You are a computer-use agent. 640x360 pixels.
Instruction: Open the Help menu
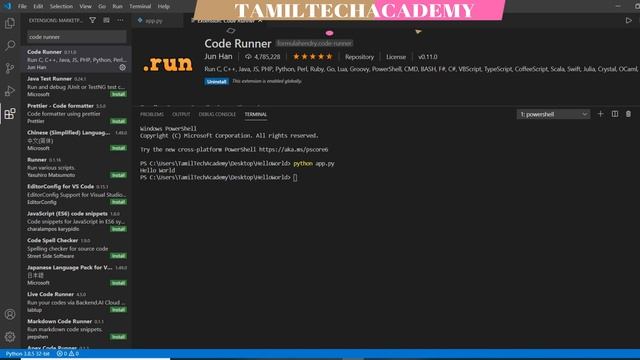(164, 7)
